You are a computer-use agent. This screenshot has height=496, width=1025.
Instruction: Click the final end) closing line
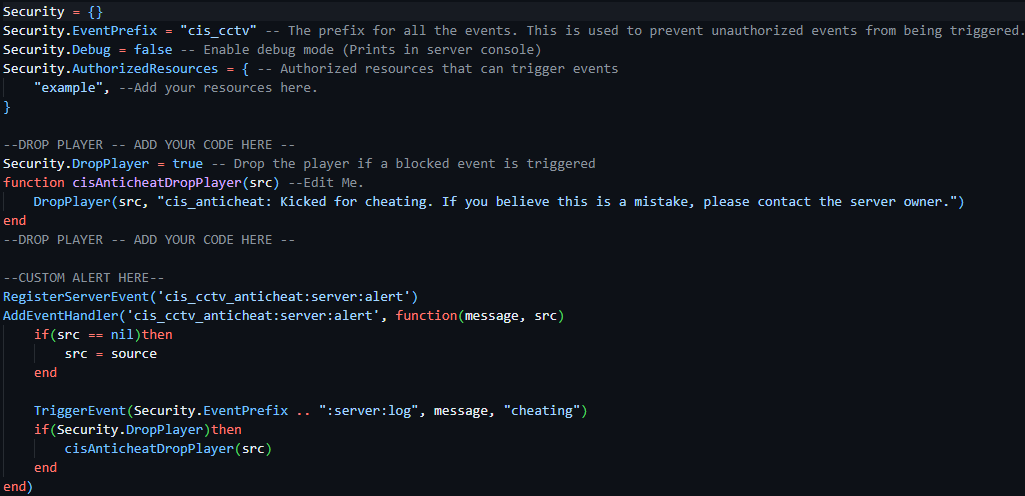[x=18, y=486]
